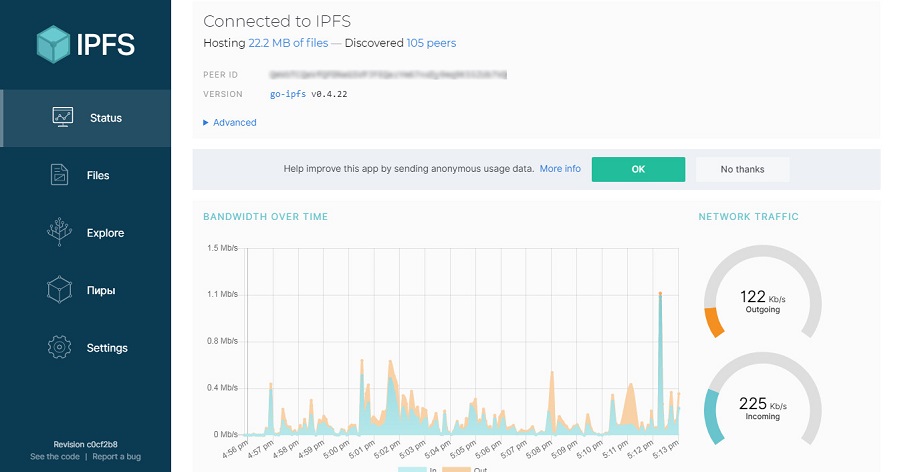This screenshot has height=472, width=900.
Task: Open the Status section
Action: coord(86,118)
